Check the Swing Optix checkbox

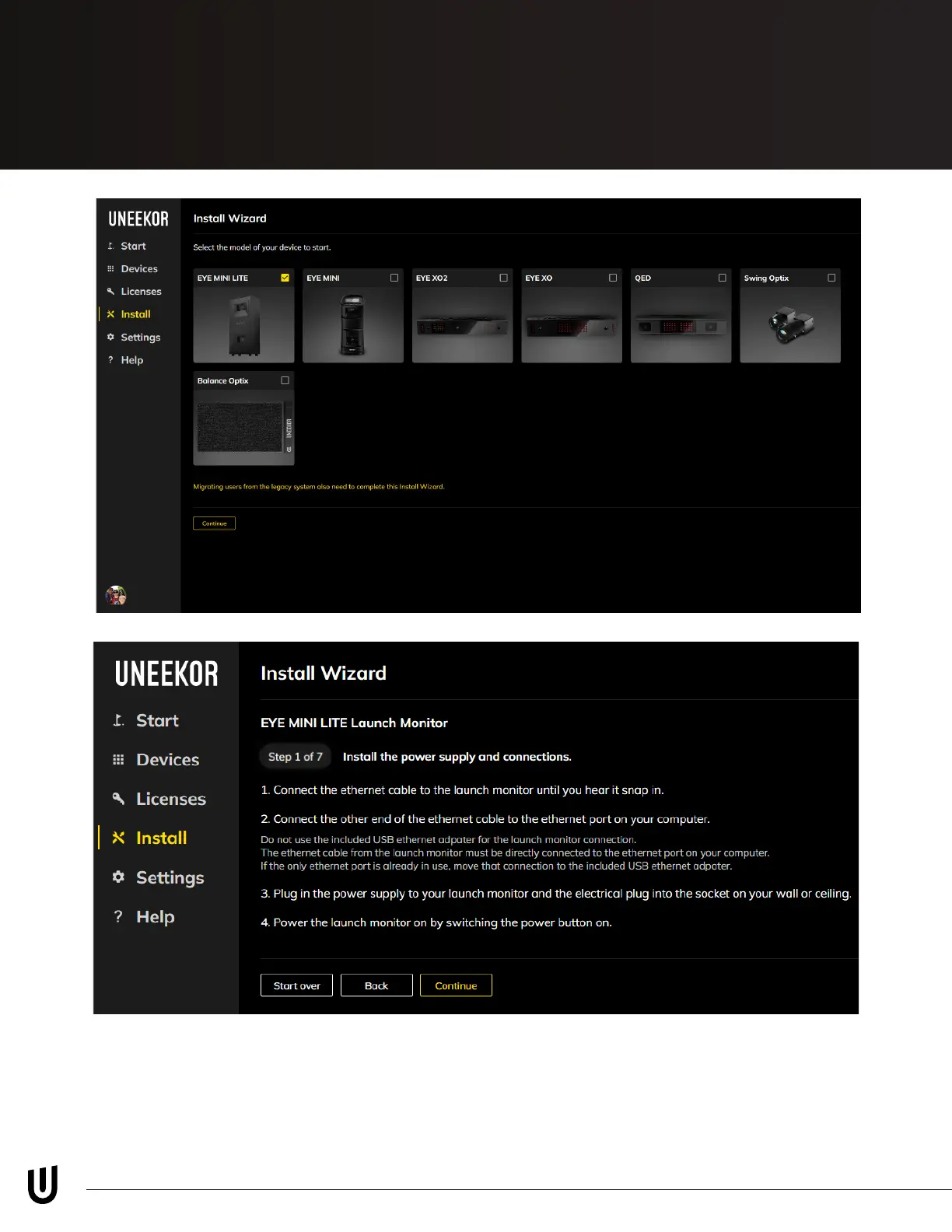(x=831, y=278)
